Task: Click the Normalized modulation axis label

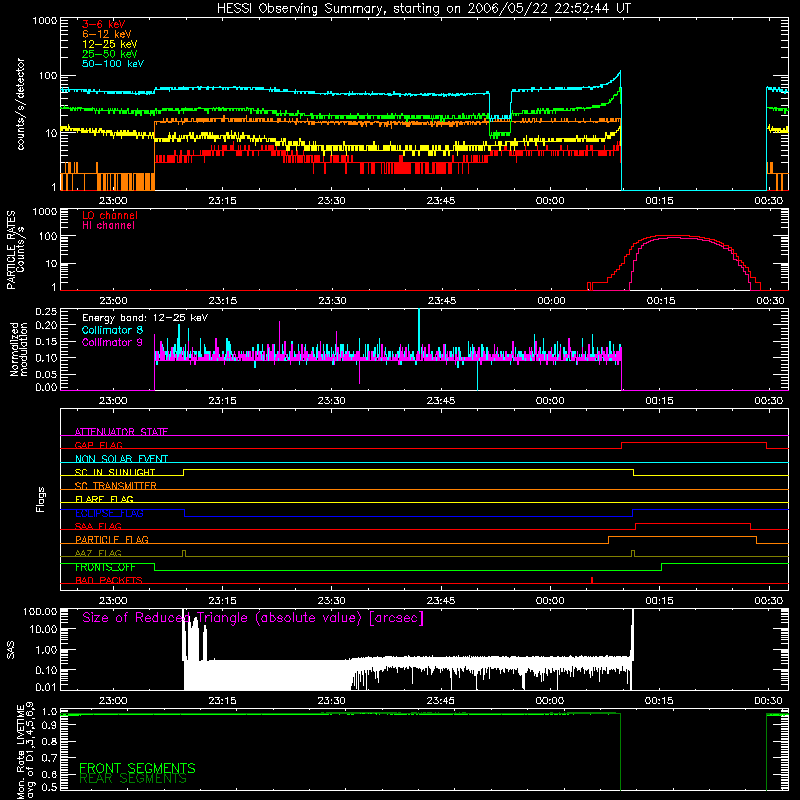Action: (x=18, y=349)
